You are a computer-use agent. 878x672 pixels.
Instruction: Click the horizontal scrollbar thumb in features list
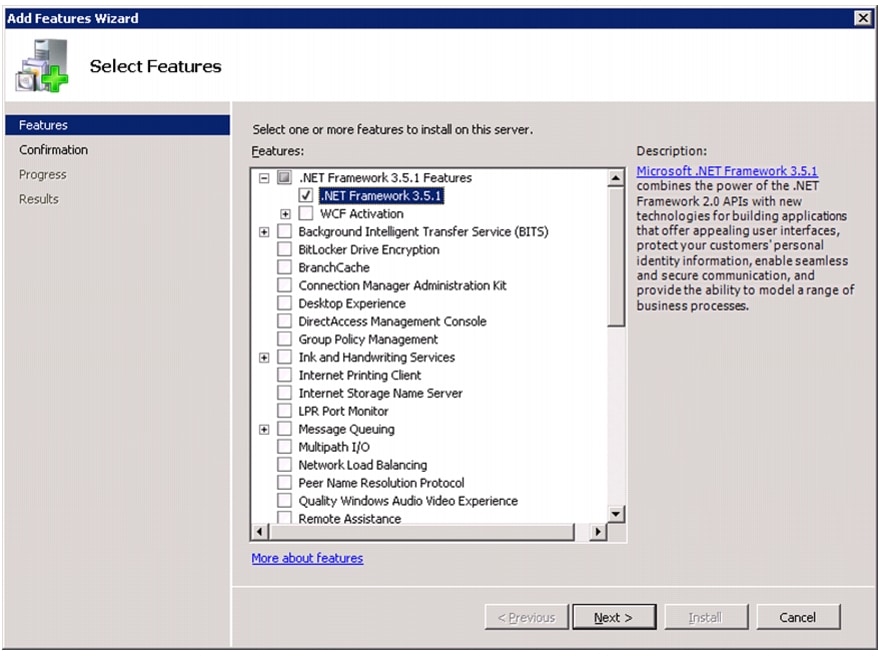422,531
